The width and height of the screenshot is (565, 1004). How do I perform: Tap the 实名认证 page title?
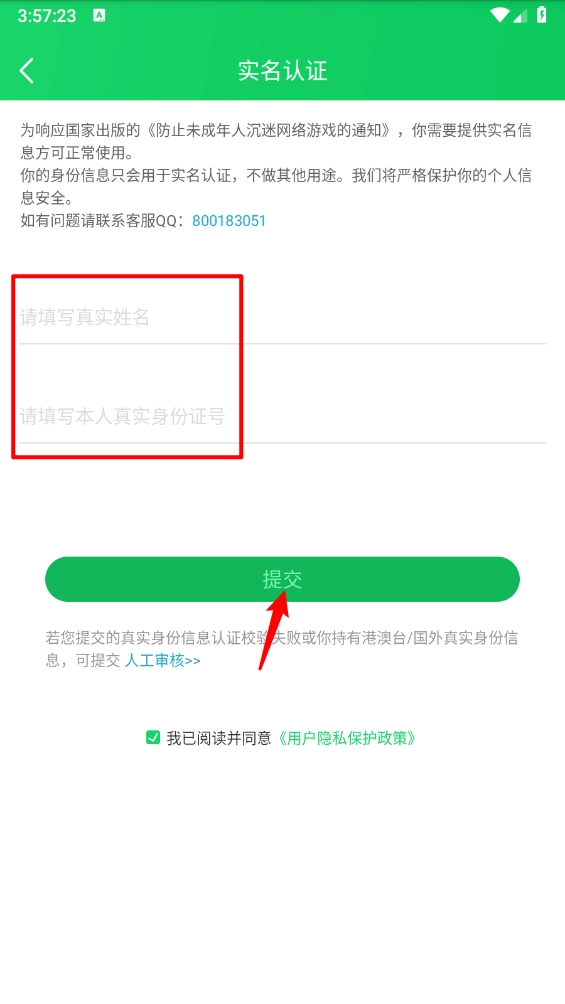[x=282, y=70]
